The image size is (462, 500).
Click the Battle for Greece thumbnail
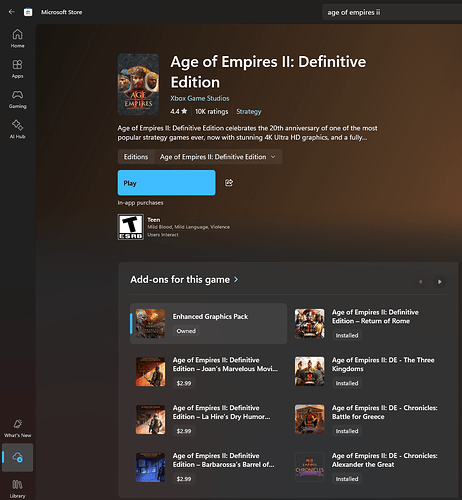tap(309, 419)
